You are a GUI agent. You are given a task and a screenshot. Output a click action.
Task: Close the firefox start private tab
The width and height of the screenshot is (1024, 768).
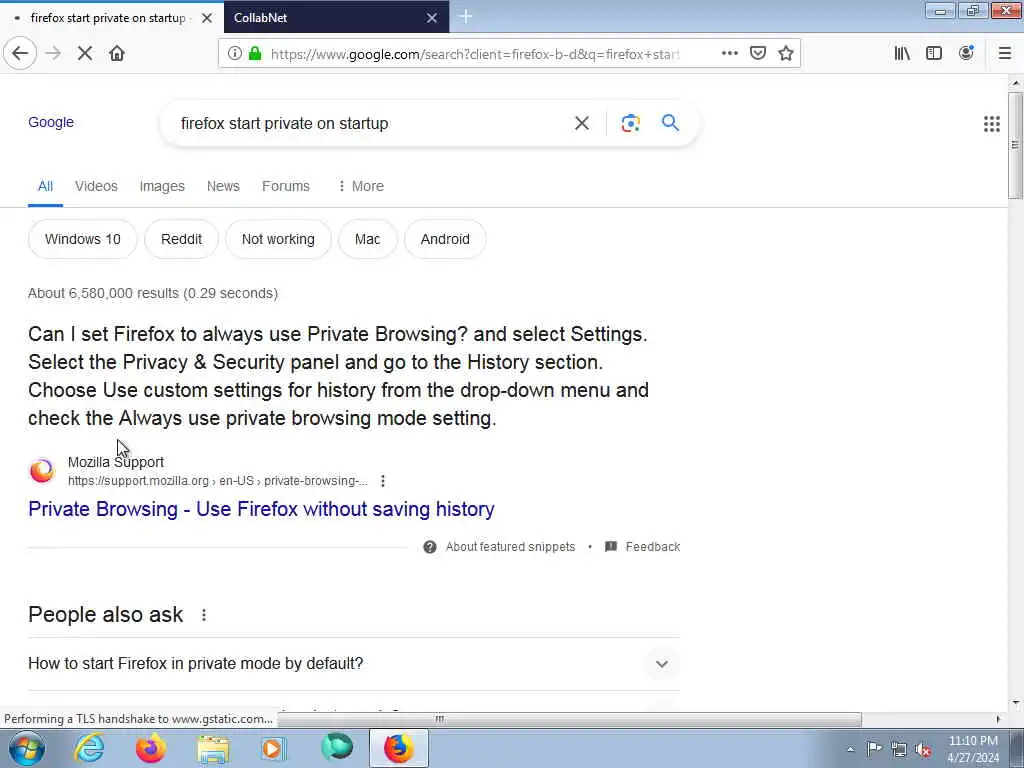point(207,18)
